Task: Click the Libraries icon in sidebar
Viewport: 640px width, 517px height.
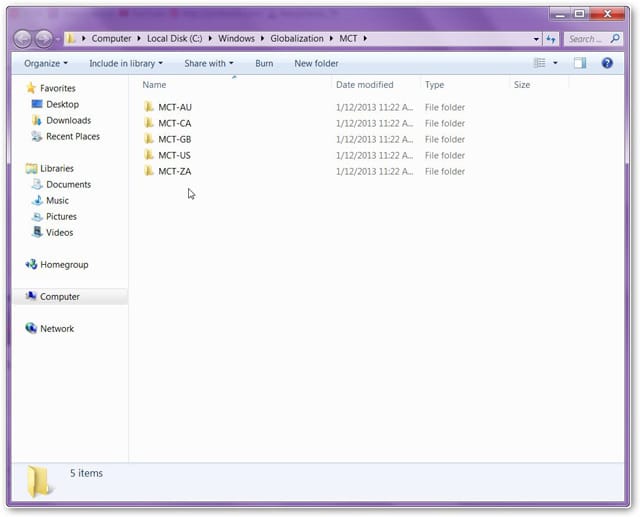Action: pyautogui.click(x=31, y=168)
